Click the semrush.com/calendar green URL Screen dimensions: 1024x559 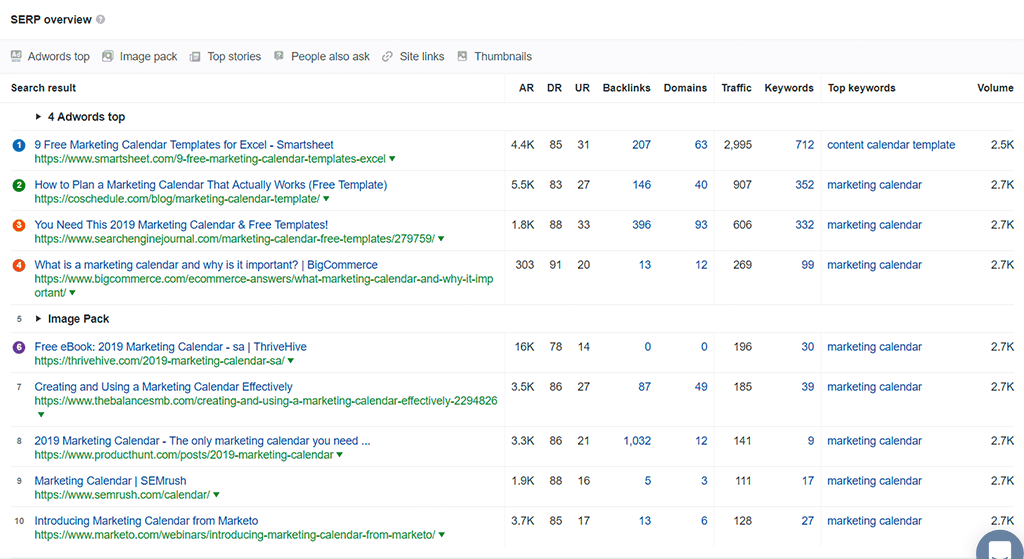tap(122, 495)
